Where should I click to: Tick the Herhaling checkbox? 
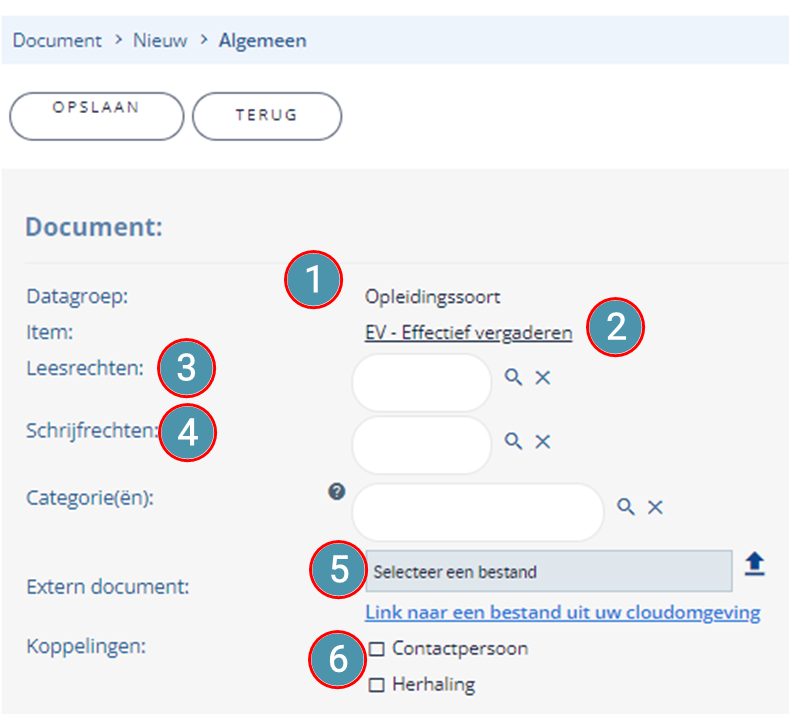(377, 685)
